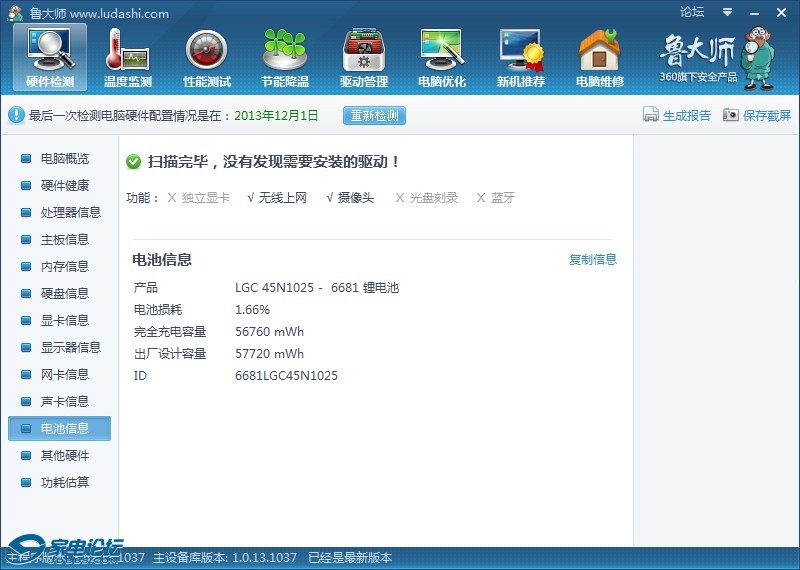The image size is (800, 570).
Task: Click the blue info exclamation icon
Action: click(x=16, y=115)
